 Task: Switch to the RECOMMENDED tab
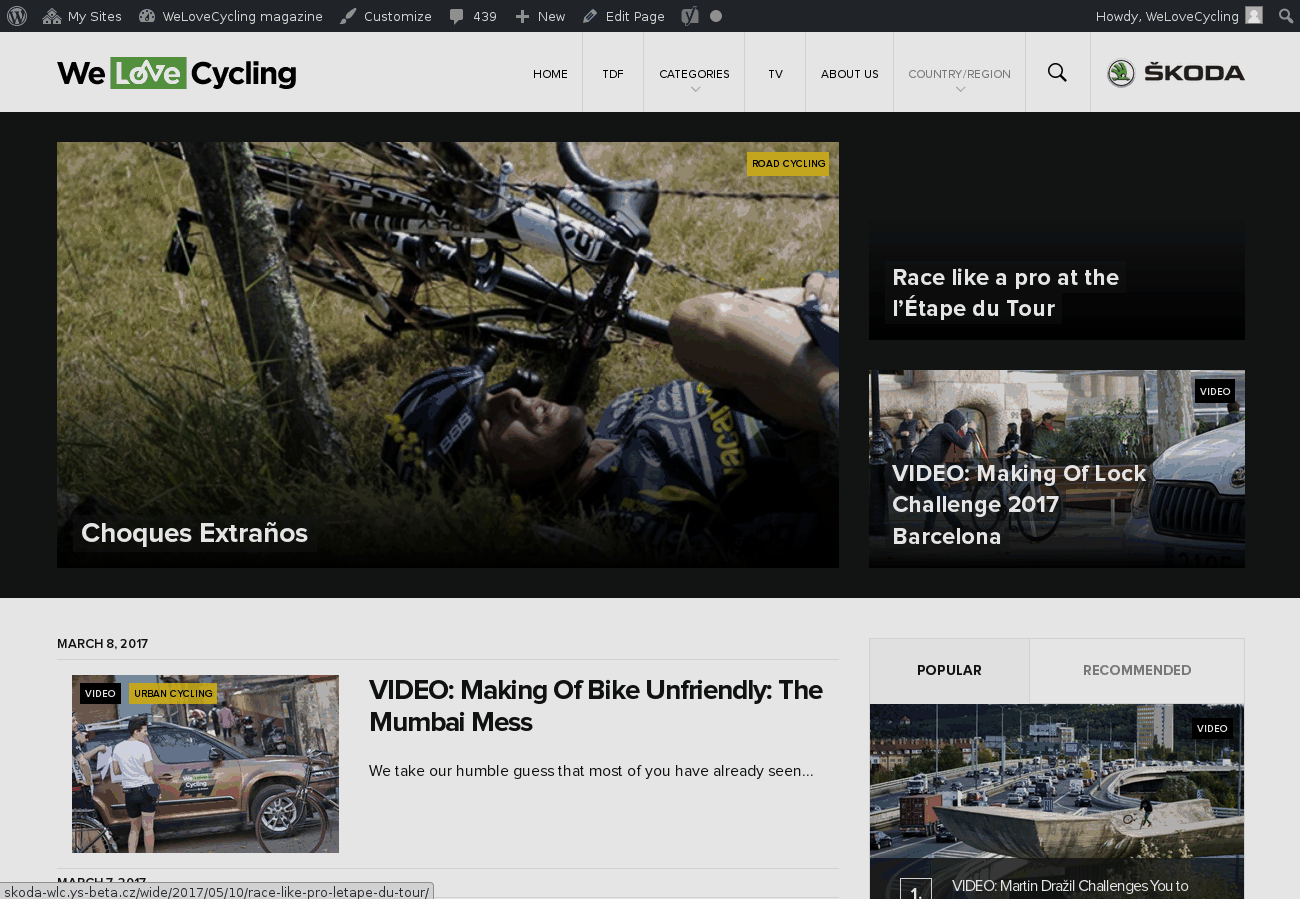(x=1137, y=671)
